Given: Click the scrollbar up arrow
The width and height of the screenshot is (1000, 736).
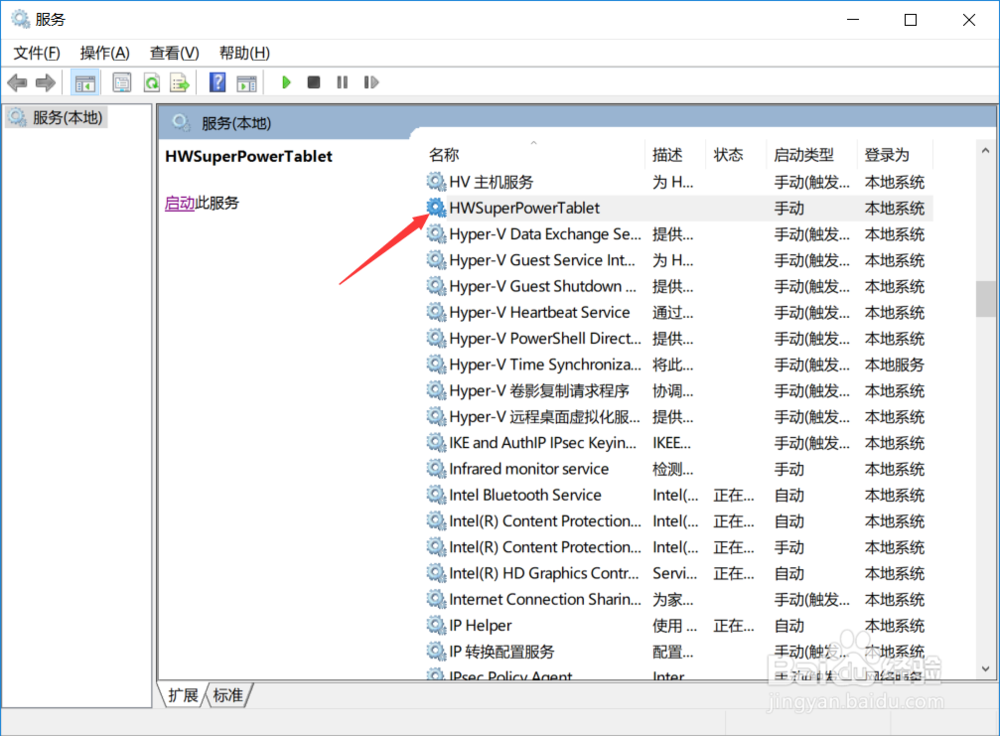Looking at the screenshot, I should coord(985,151).
